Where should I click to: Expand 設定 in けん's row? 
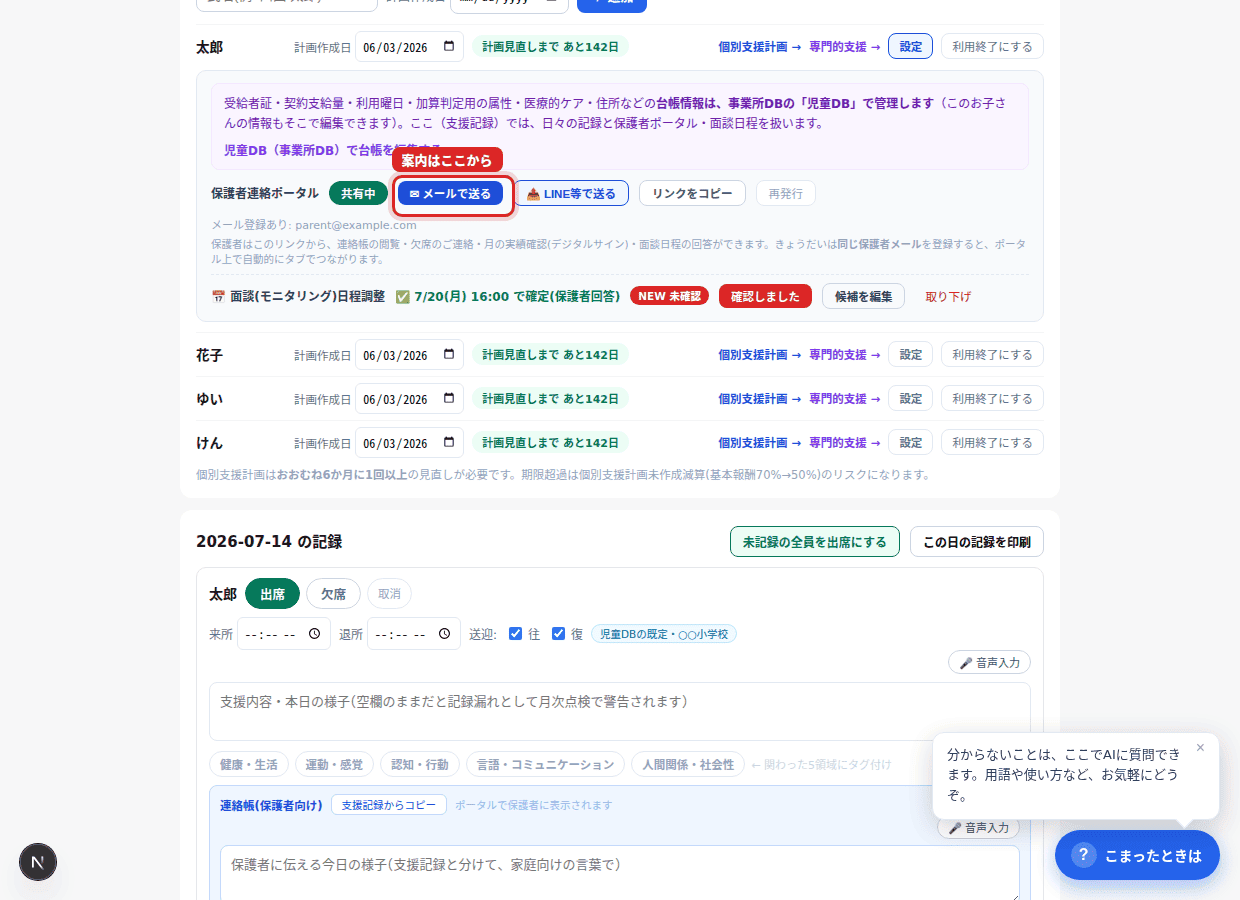tap(910, 442)
